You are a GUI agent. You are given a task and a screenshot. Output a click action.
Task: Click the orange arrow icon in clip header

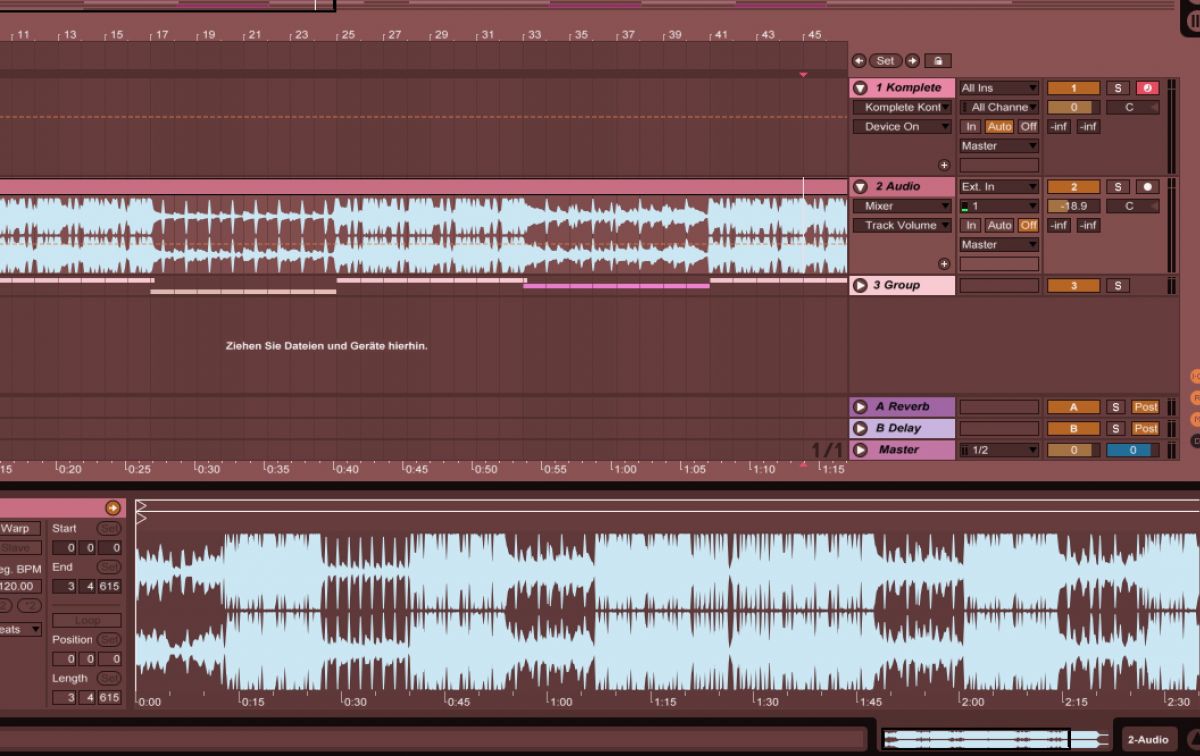pos(112,508)
